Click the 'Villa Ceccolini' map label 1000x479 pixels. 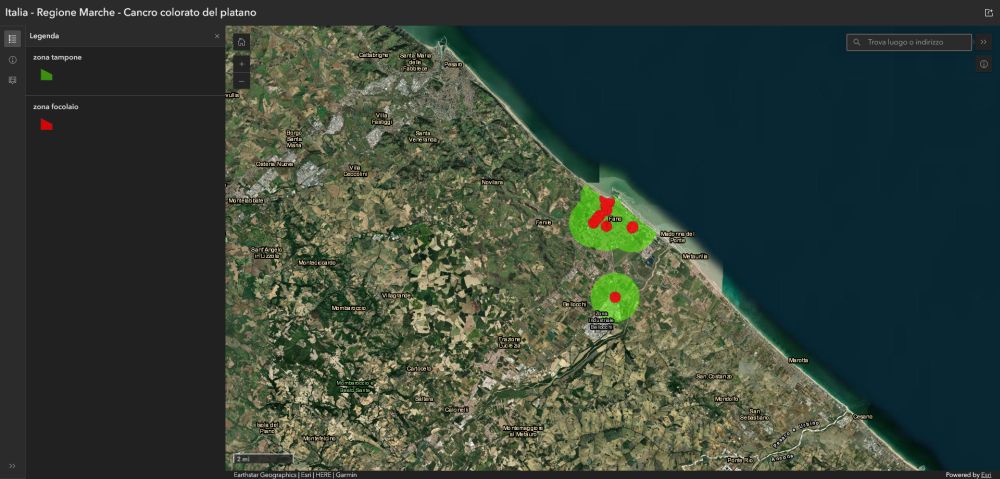(x=355, y=170)
